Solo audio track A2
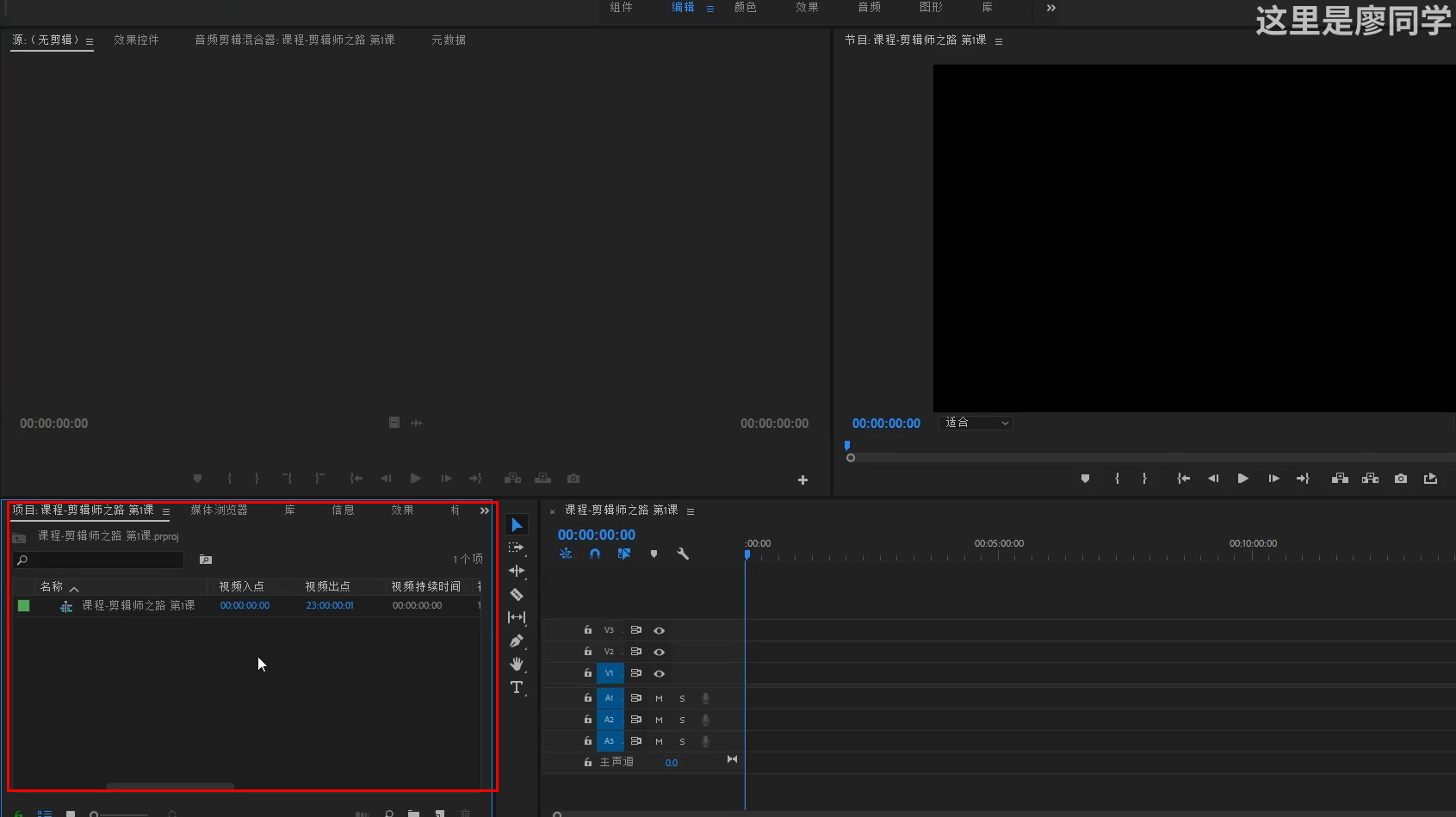The height and width of the screenshot is (817, 1456). [682, 720]
